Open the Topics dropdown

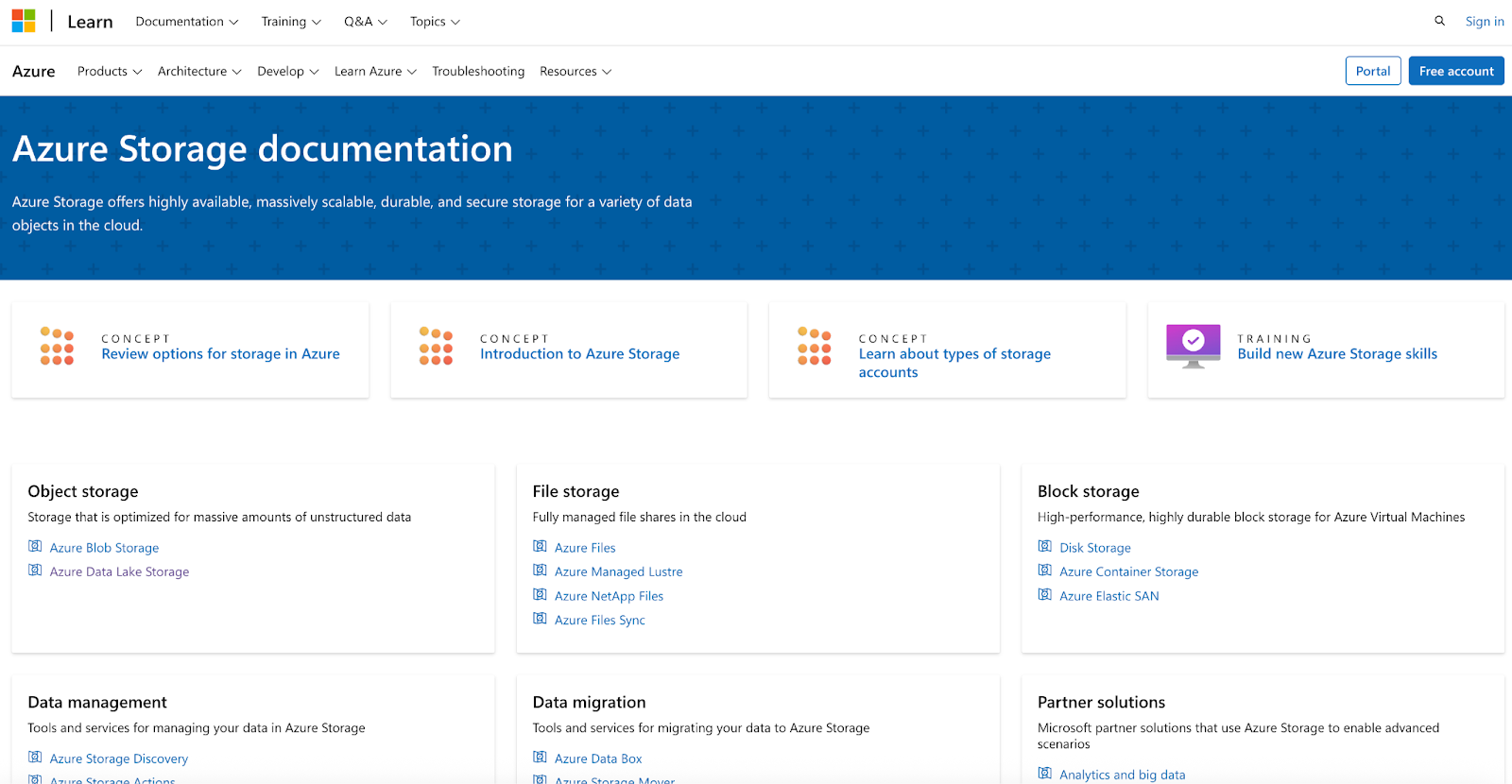tap(435, 21)
